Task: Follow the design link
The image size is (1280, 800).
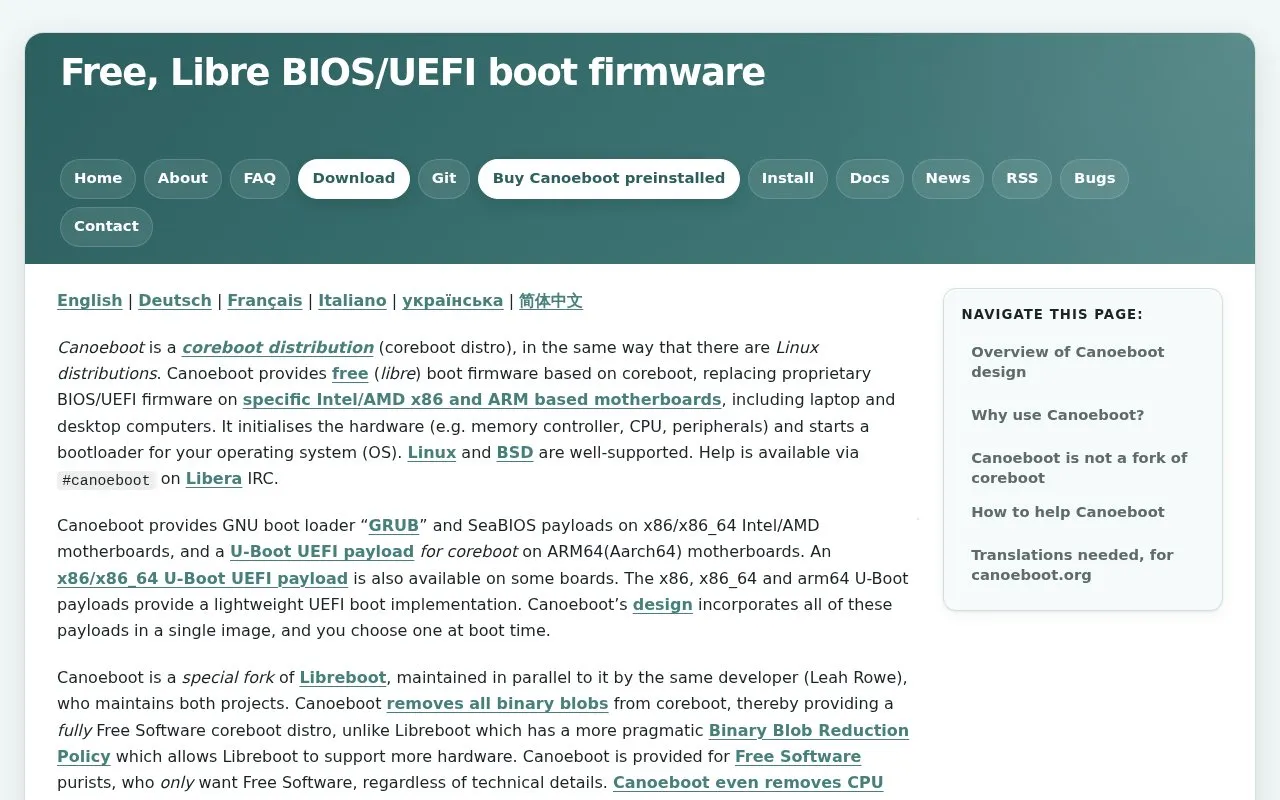Action: click(x=663, y=605)
